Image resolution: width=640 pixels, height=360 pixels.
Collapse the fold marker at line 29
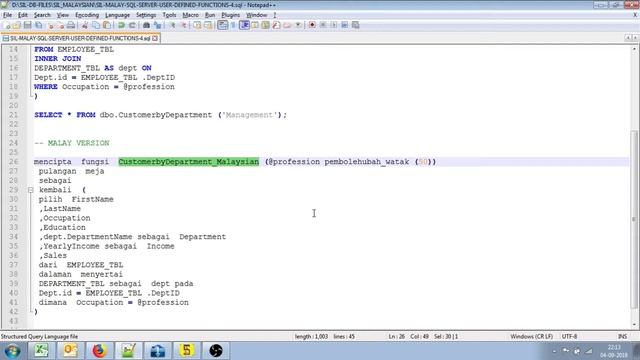(31, 190)
